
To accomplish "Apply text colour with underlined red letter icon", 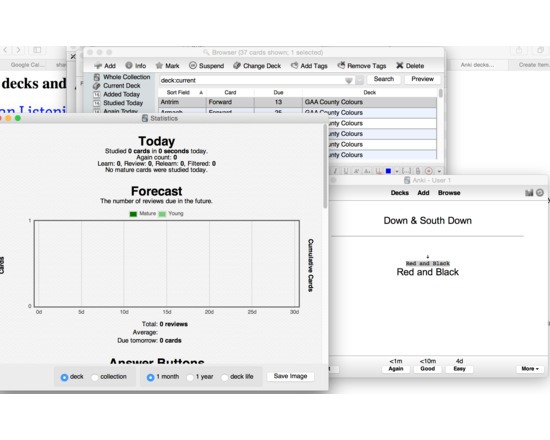I will point(378,171).
